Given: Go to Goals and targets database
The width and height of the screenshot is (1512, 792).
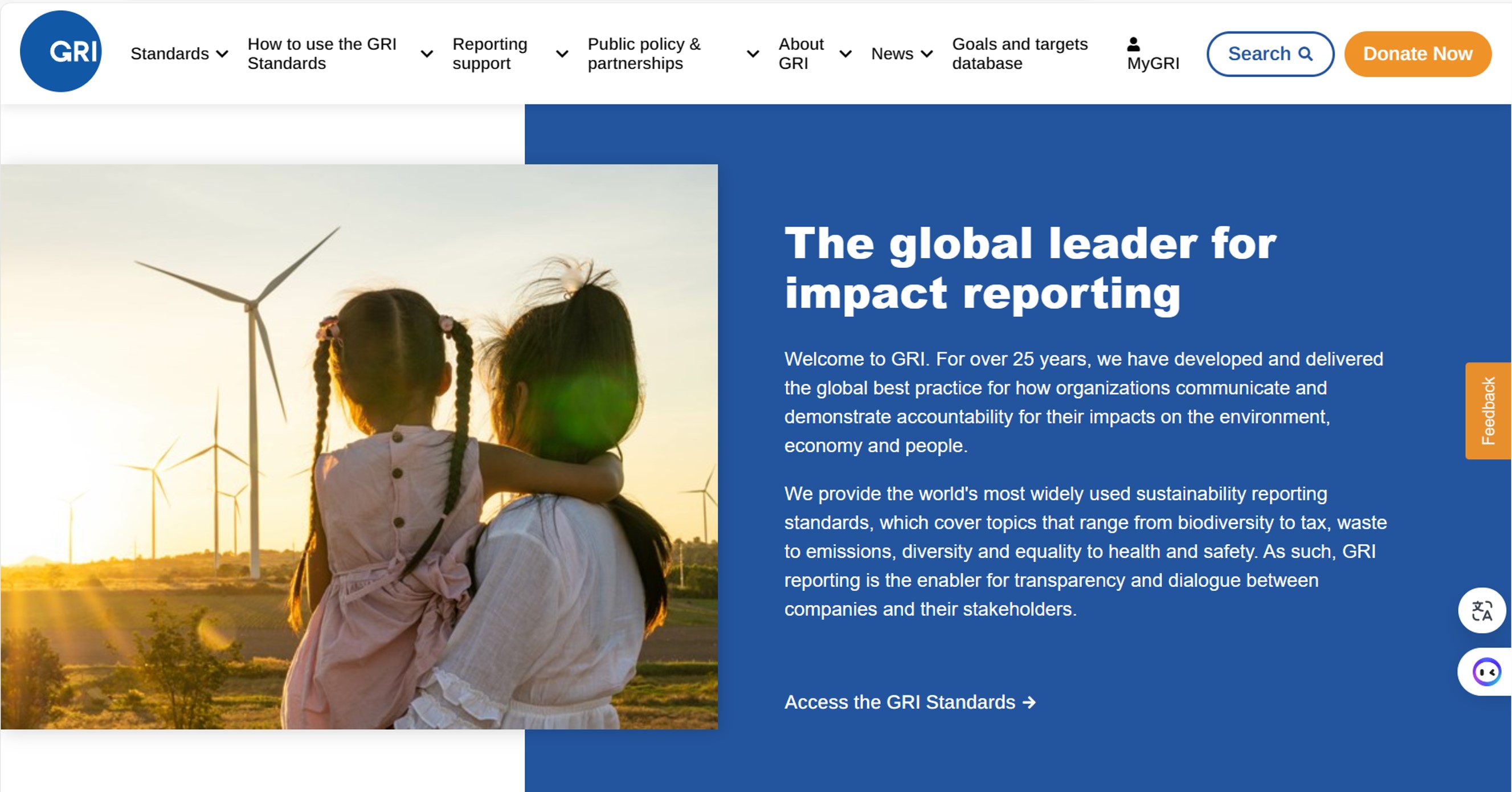Looking at the screenshot, I should (1020, 54).
